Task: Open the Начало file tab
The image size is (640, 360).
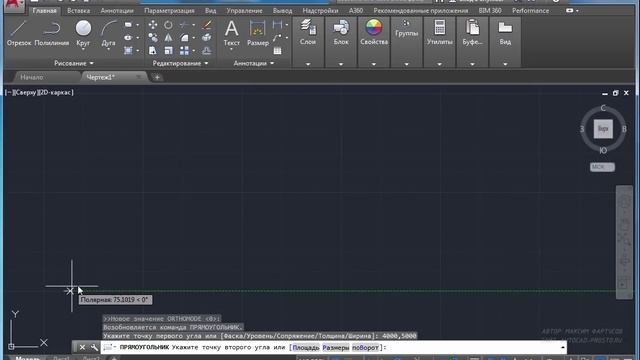Action: tap(32, 77)
